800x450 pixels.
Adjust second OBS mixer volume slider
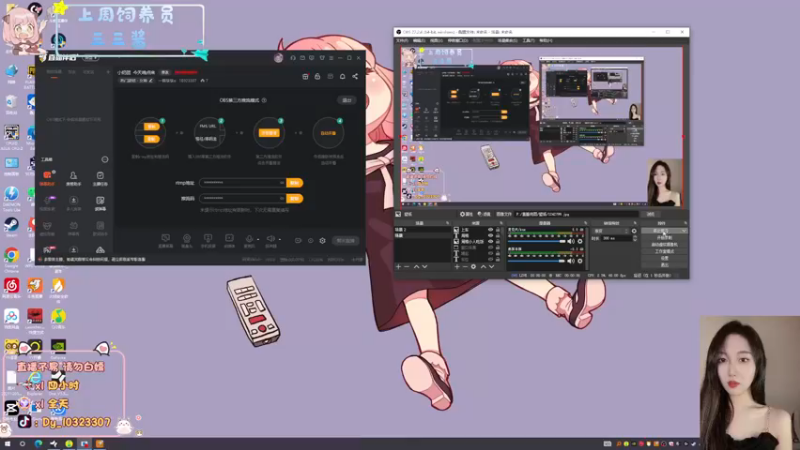537,261
